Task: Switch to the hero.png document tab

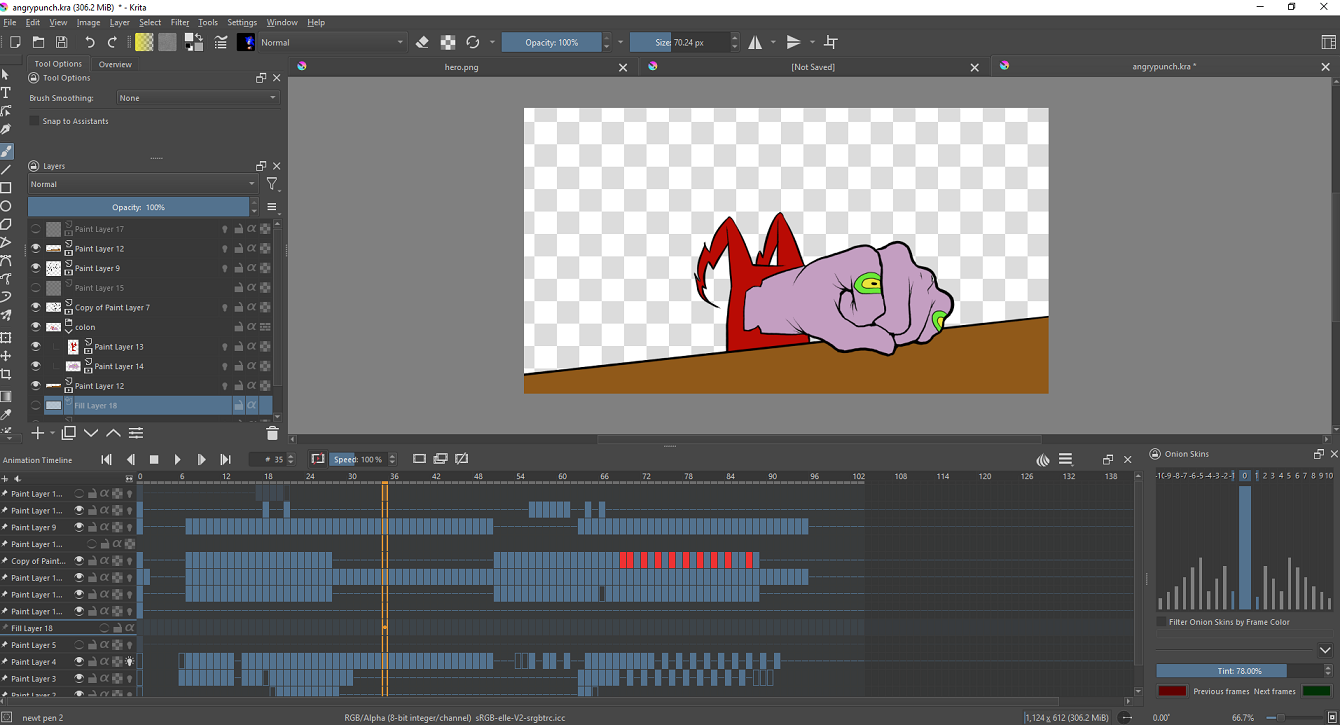Action: tap(461, 67)
